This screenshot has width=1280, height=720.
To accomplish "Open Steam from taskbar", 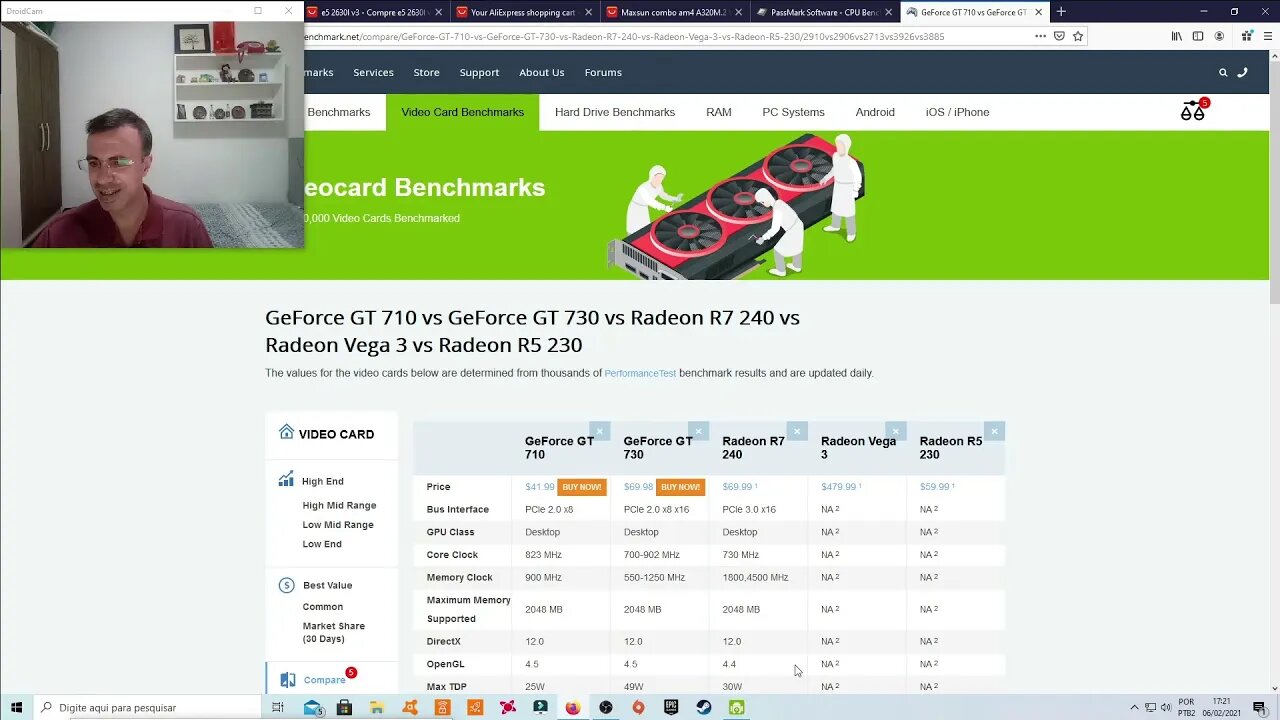I will 704,707.
